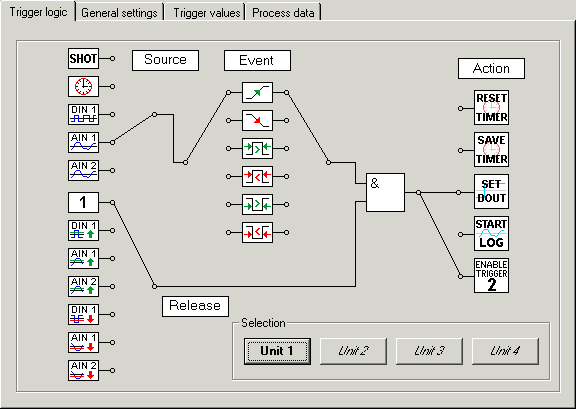This screenshot has width=576, height=409.
Task: Select AIN 2 rising release icon
Action: click(x=83, y=286)
